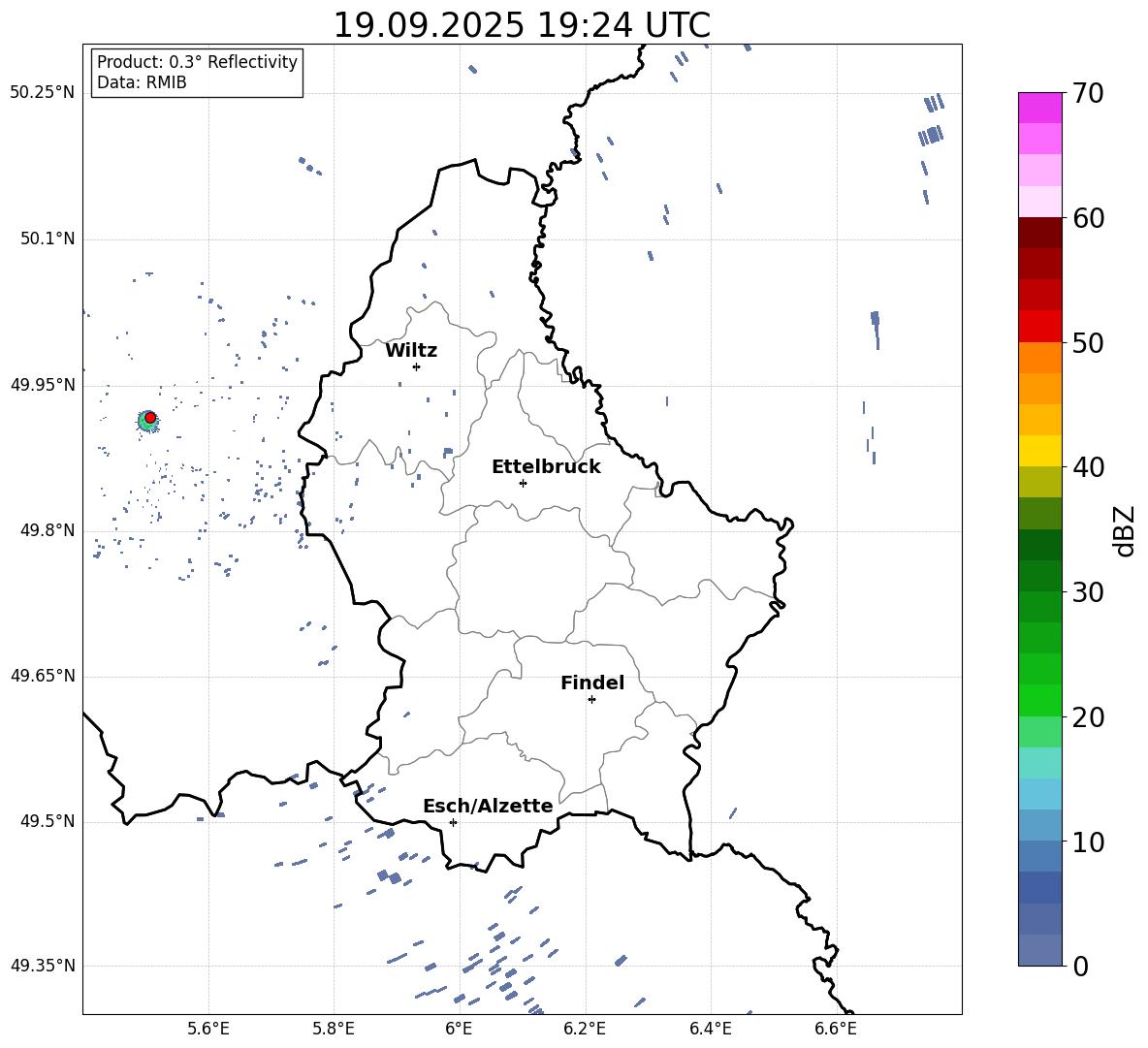The height and width of the screenshot is (1048, 1148).
Task: Click the 6.4°E longitude label
Action: tap(710, 1029)
